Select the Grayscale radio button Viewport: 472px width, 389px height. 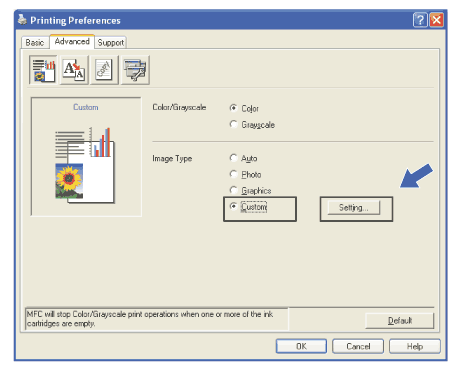click(x=233, y=124)
